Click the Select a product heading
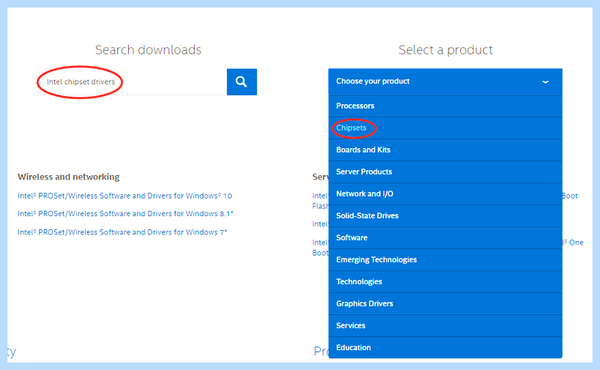The height and width of the screenshot is (370, 600). [x=445, y=50]
